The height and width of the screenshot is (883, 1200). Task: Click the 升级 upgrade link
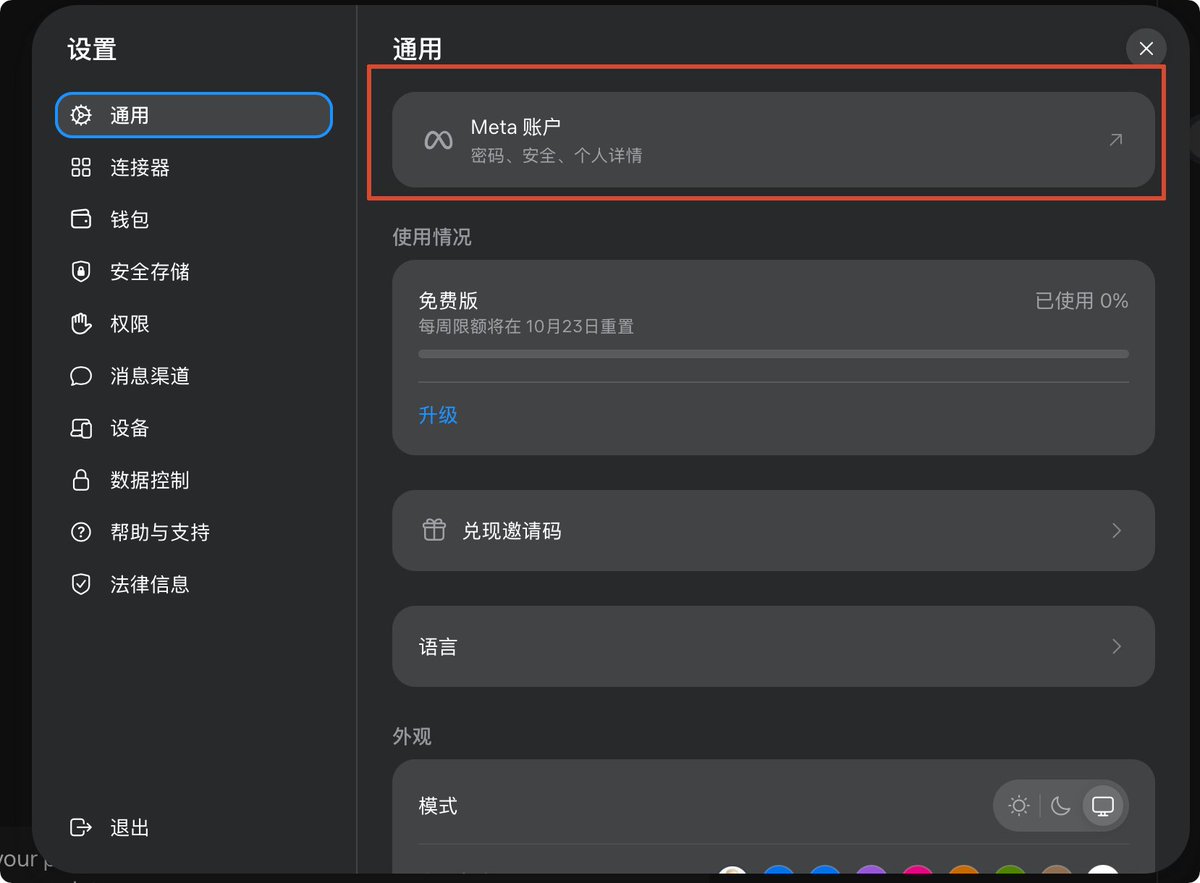click(x=438, y=415)
